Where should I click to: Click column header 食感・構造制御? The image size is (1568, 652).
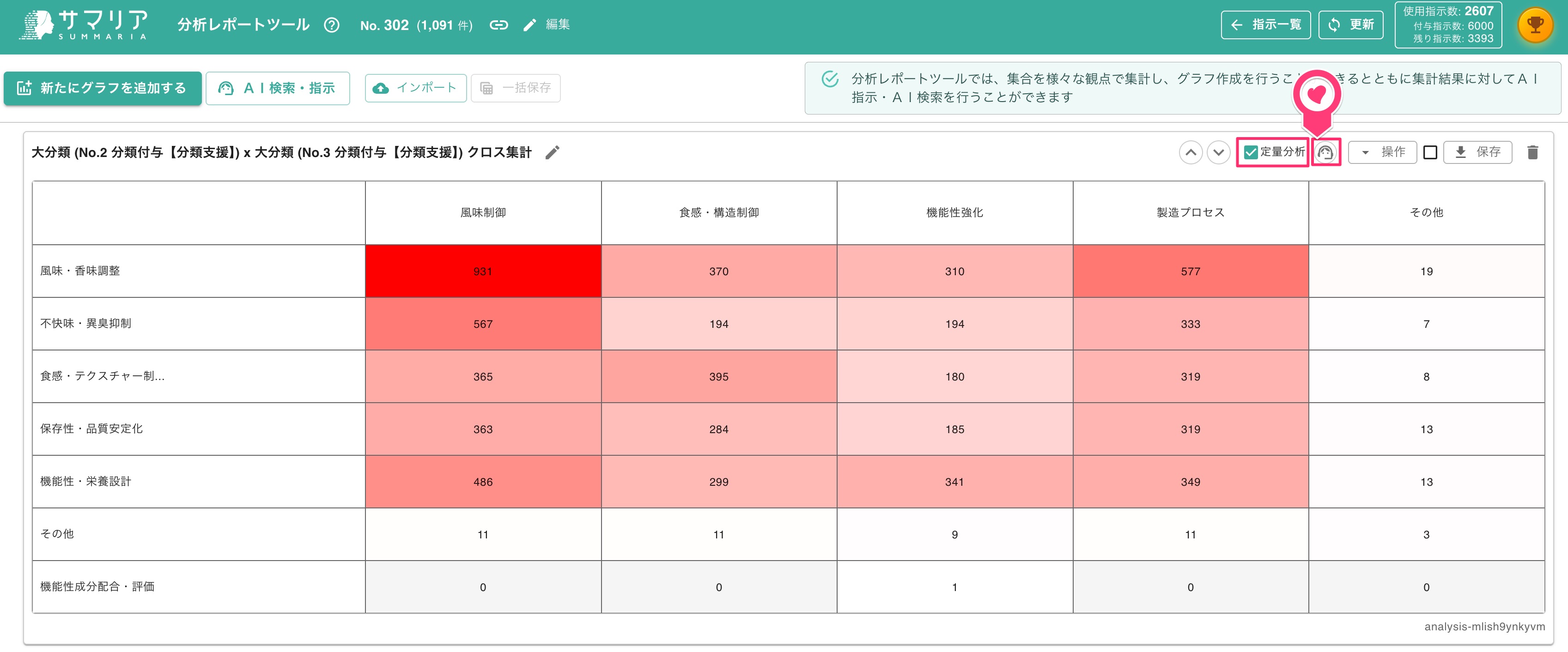pyautogui.click(x=719, y=212)
